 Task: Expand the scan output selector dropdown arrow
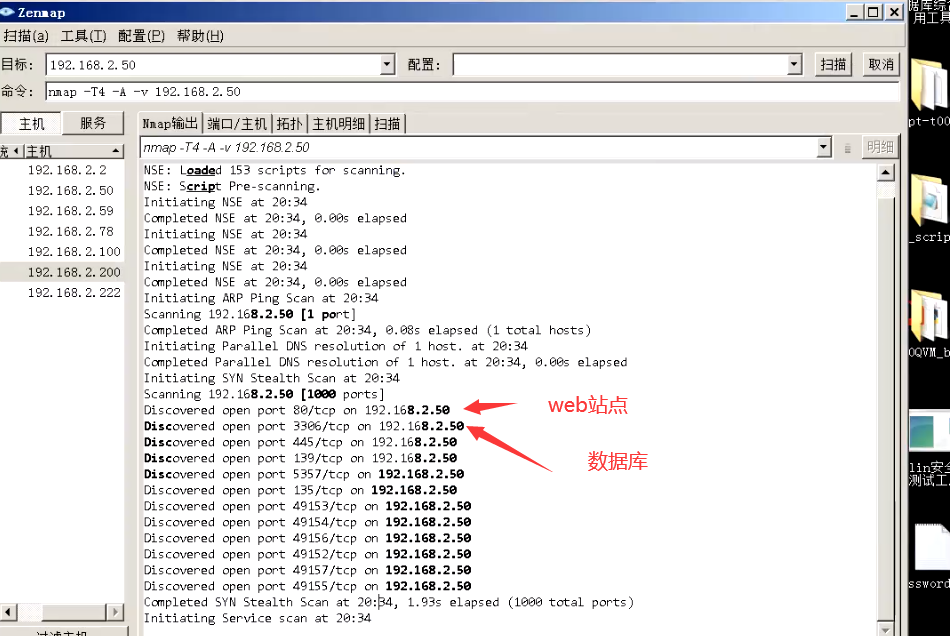[x=823, y=147]
